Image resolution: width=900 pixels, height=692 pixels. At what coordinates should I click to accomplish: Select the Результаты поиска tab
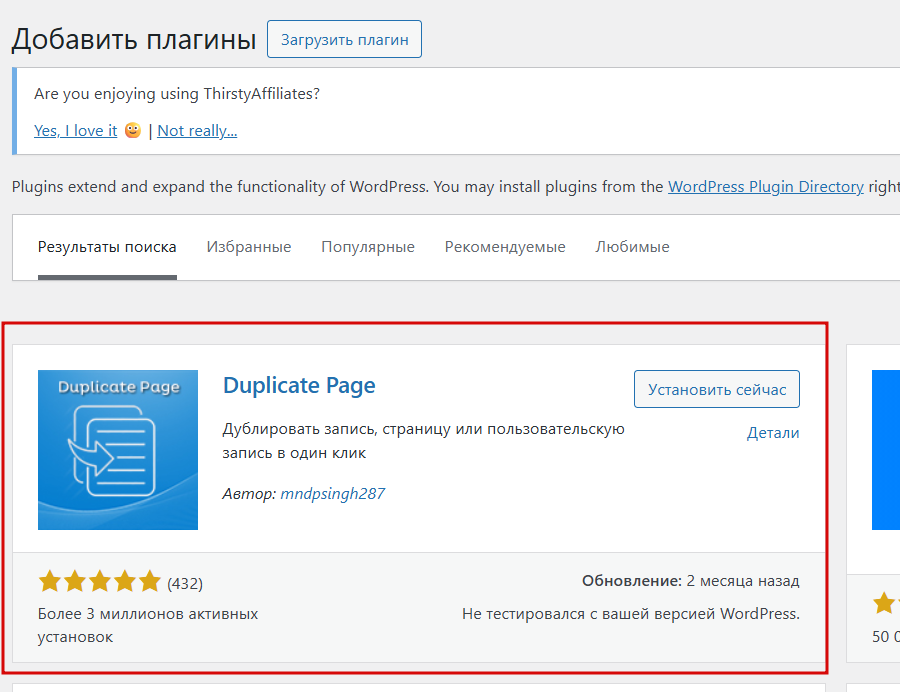[107, 247]
